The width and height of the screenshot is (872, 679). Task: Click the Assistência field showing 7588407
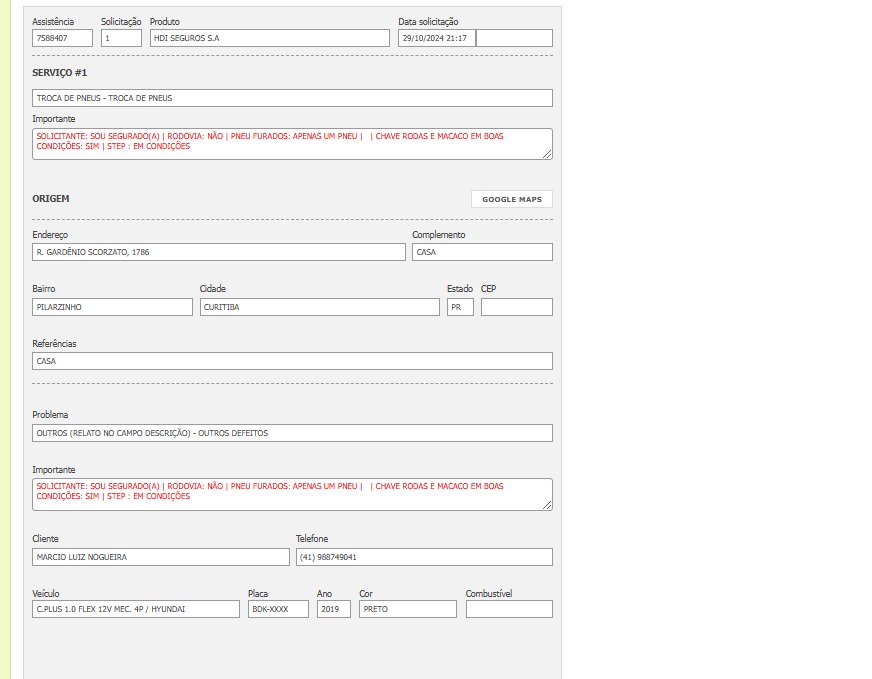pyautogui.click(x=62, y=38)
